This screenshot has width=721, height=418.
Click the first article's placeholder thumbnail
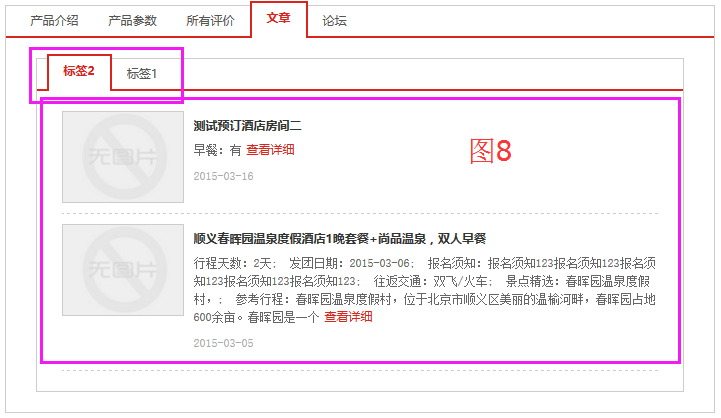123,157
